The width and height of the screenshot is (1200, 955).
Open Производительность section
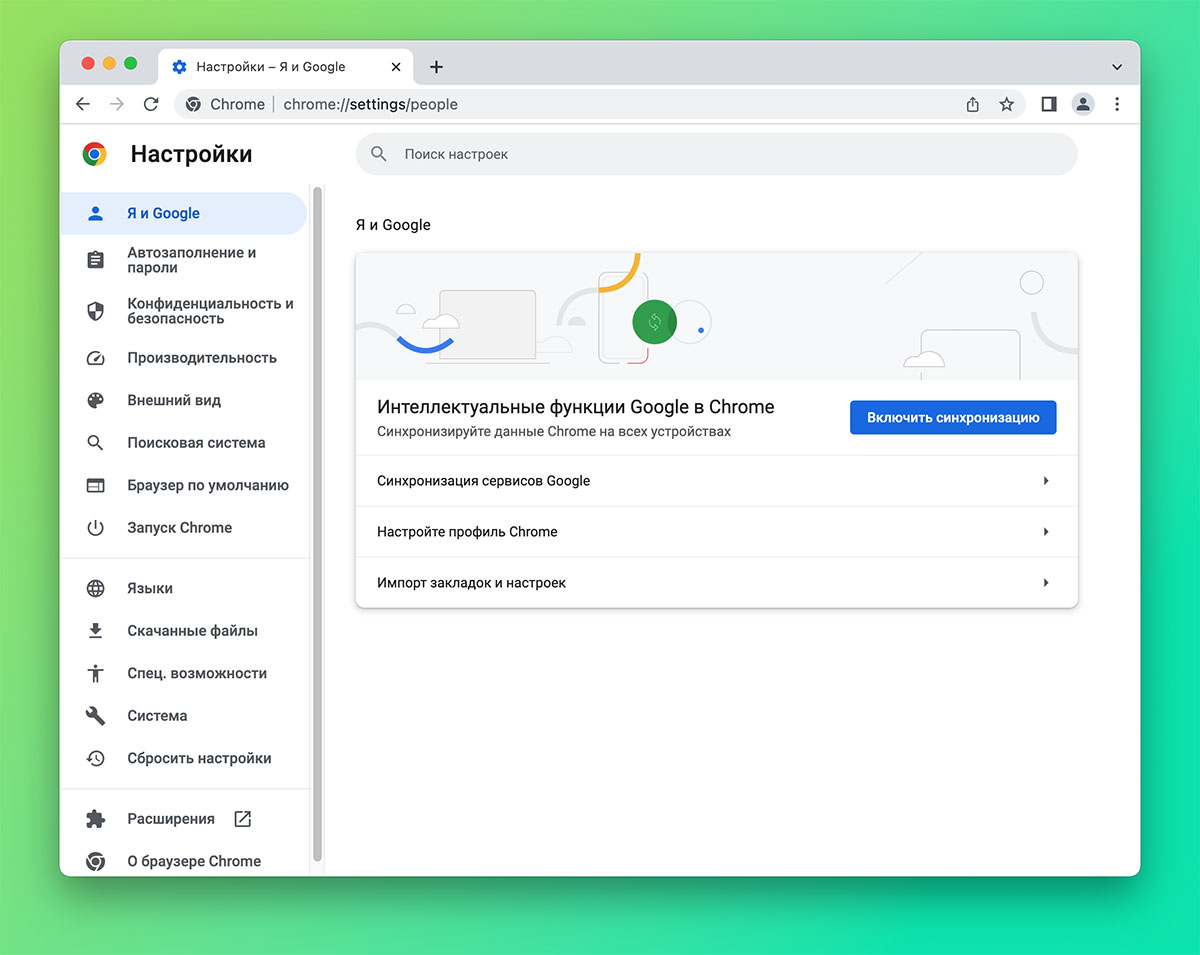(183, 358)
